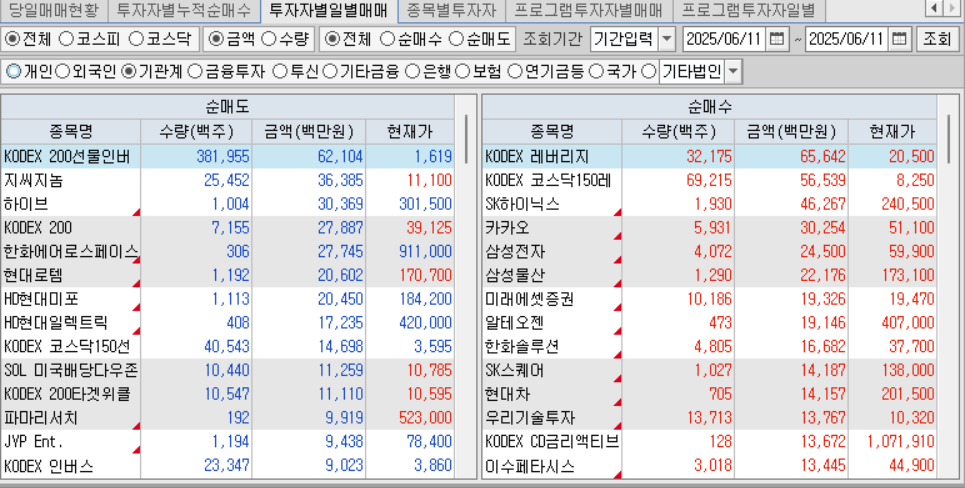Select 미래에셋증권 row
The width and height of the screenshot is (965, 488).
[709, 299]
